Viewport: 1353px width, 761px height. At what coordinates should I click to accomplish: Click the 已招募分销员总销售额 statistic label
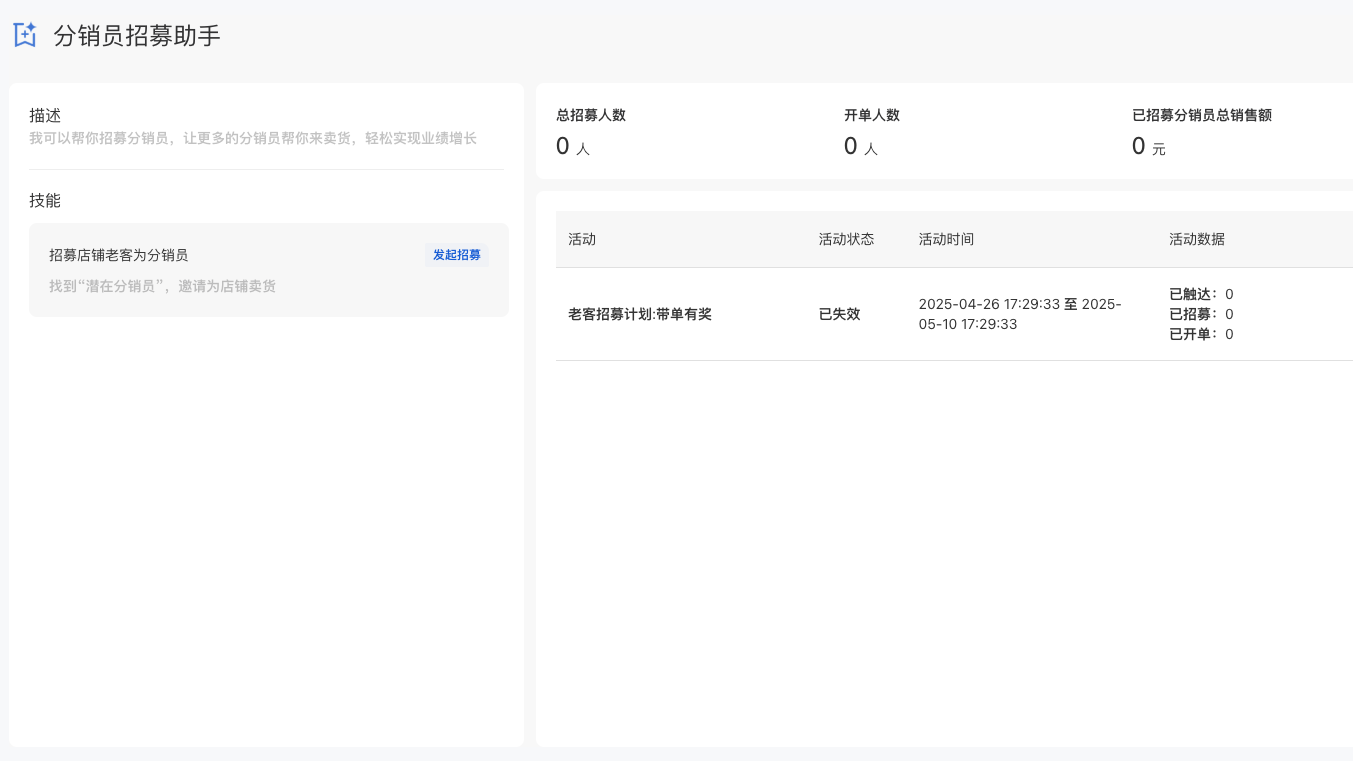pos(1202,115)
